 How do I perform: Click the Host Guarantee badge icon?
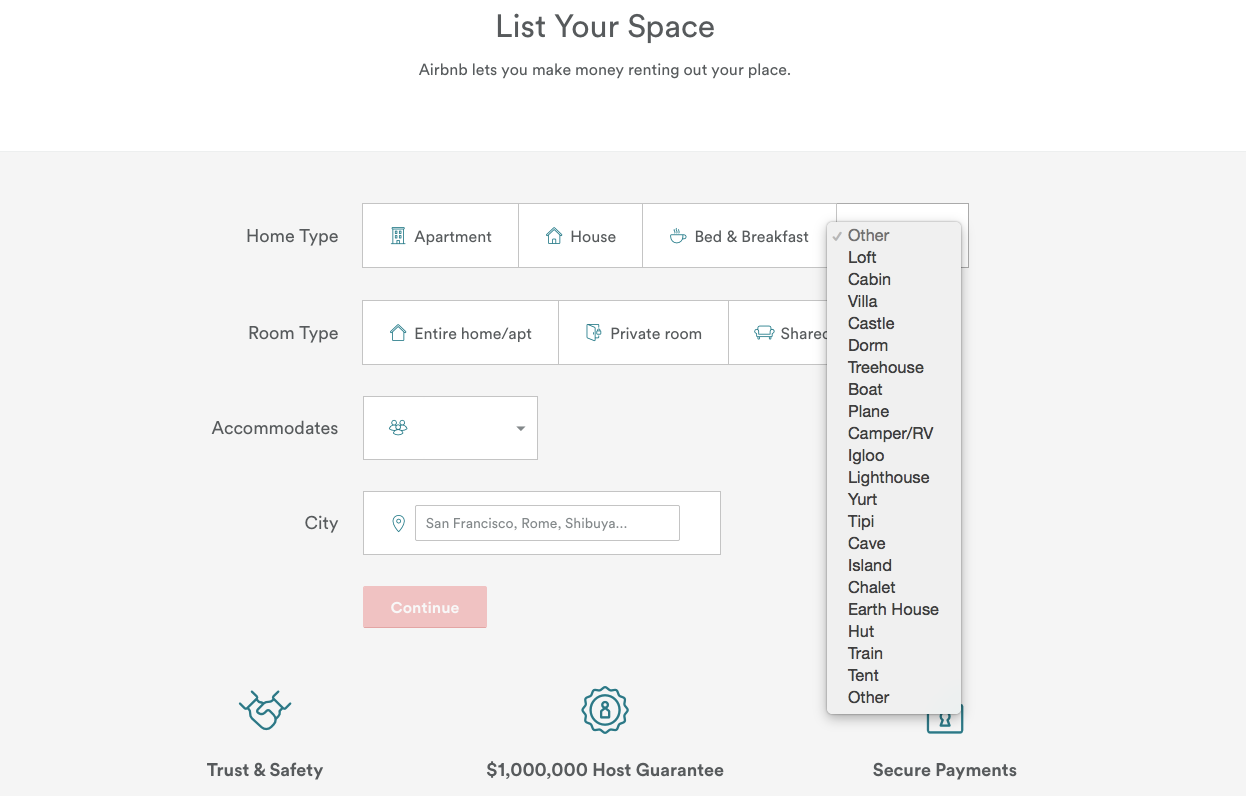pos(604,710)
